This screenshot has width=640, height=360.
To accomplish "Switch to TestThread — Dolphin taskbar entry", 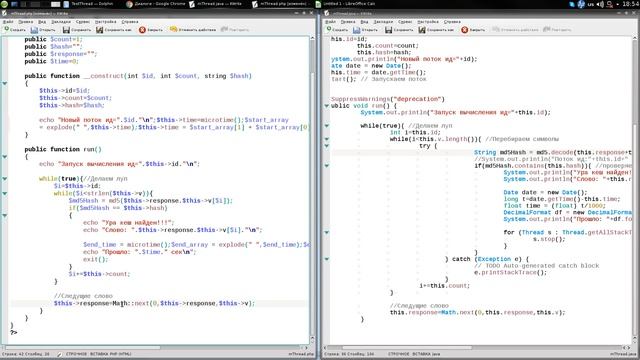I will (x=89, y=4).
